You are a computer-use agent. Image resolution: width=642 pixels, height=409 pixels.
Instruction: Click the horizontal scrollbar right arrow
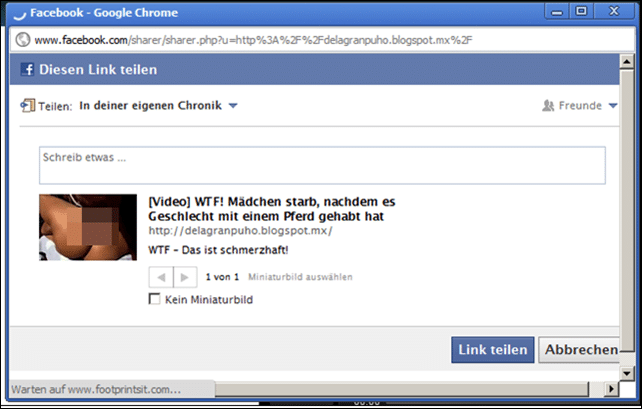coord(612,389)
